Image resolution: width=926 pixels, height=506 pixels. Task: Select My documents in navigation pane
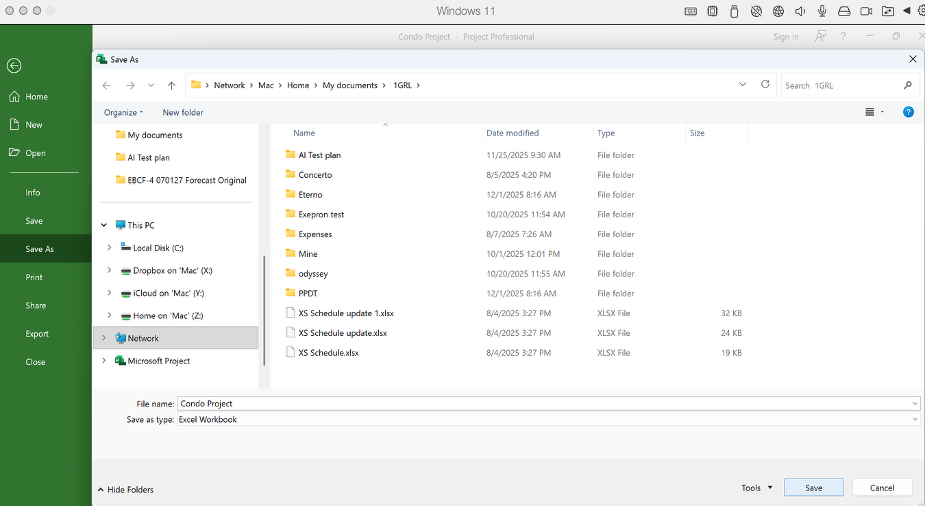[155, 135]
